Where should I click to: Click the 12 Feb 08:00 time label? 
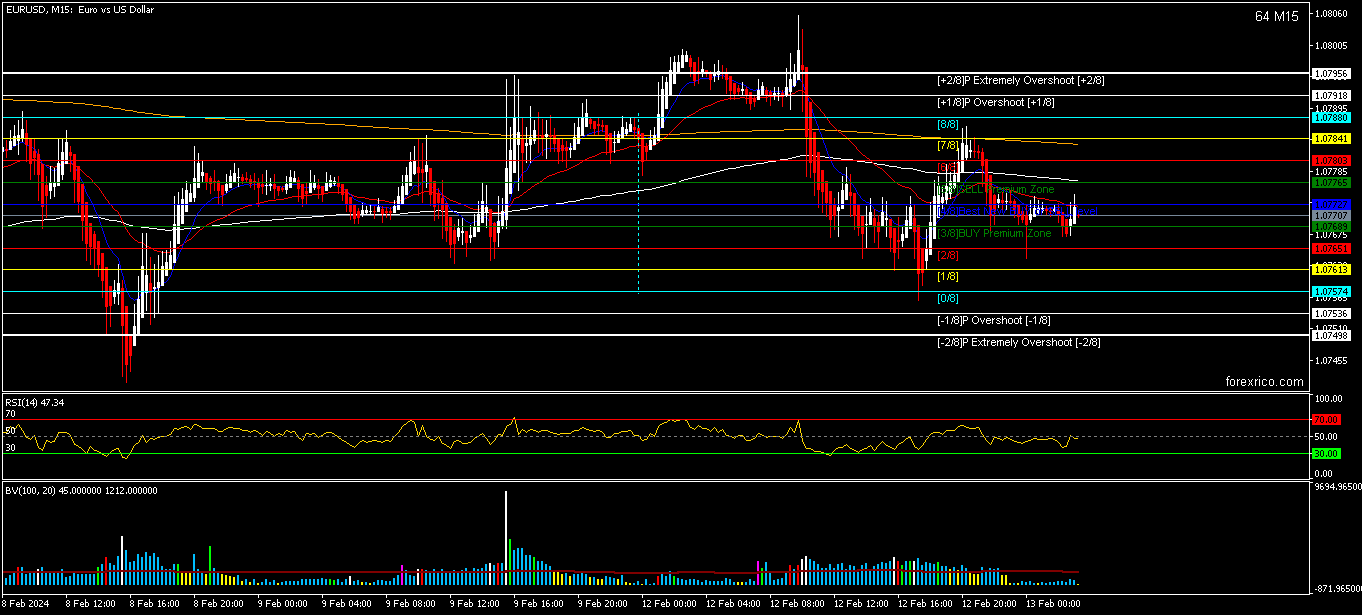coord(798,604)
